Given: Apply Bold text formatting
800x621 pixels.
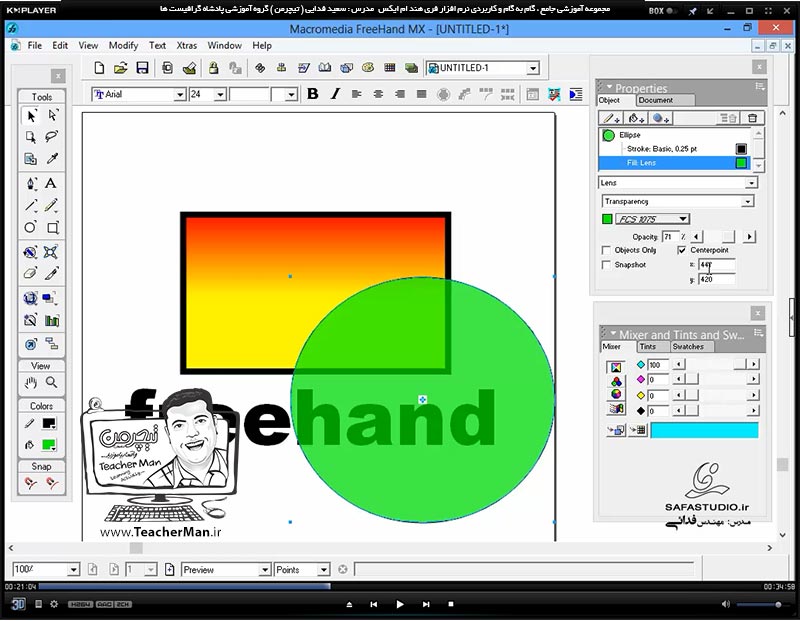Looking at the screenshot, I should click(x=313, y=94).
